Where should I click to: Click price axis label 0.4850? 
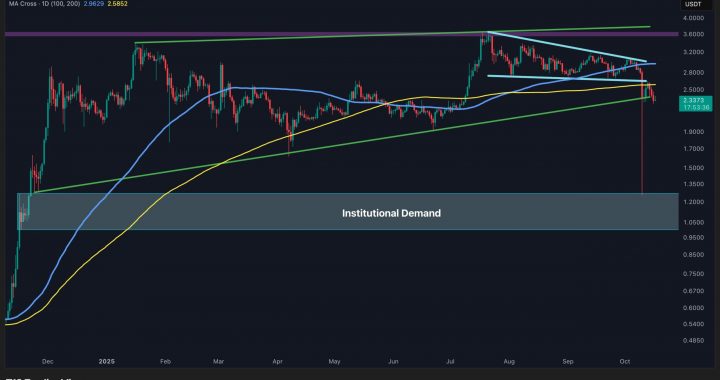point(694,341)
